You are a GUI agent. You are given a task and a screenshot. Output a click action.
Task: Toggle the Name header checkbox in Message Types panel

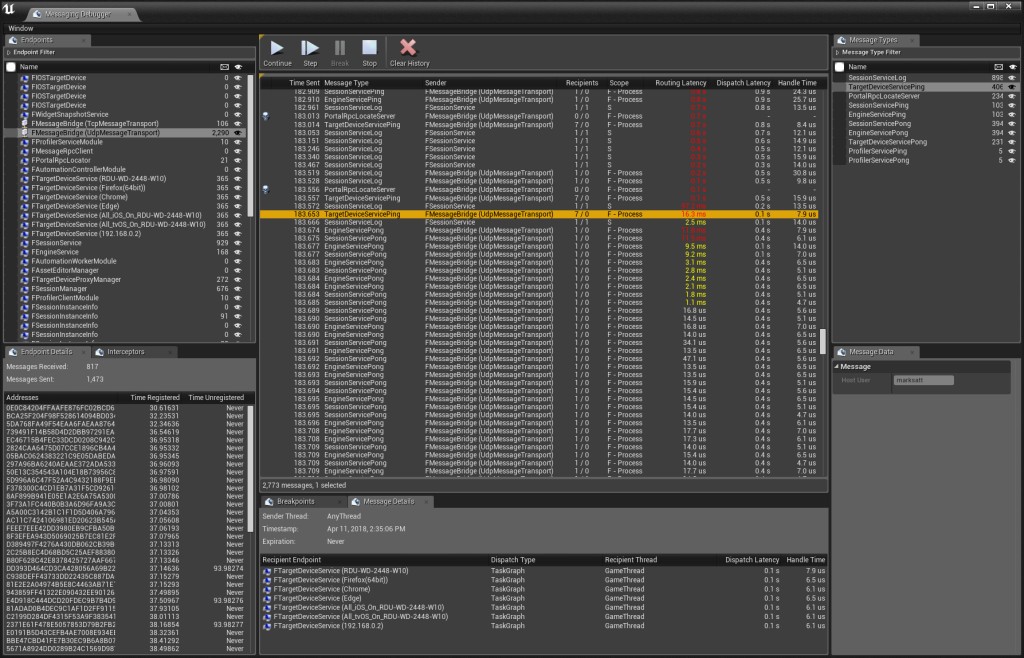click(840, 67)
